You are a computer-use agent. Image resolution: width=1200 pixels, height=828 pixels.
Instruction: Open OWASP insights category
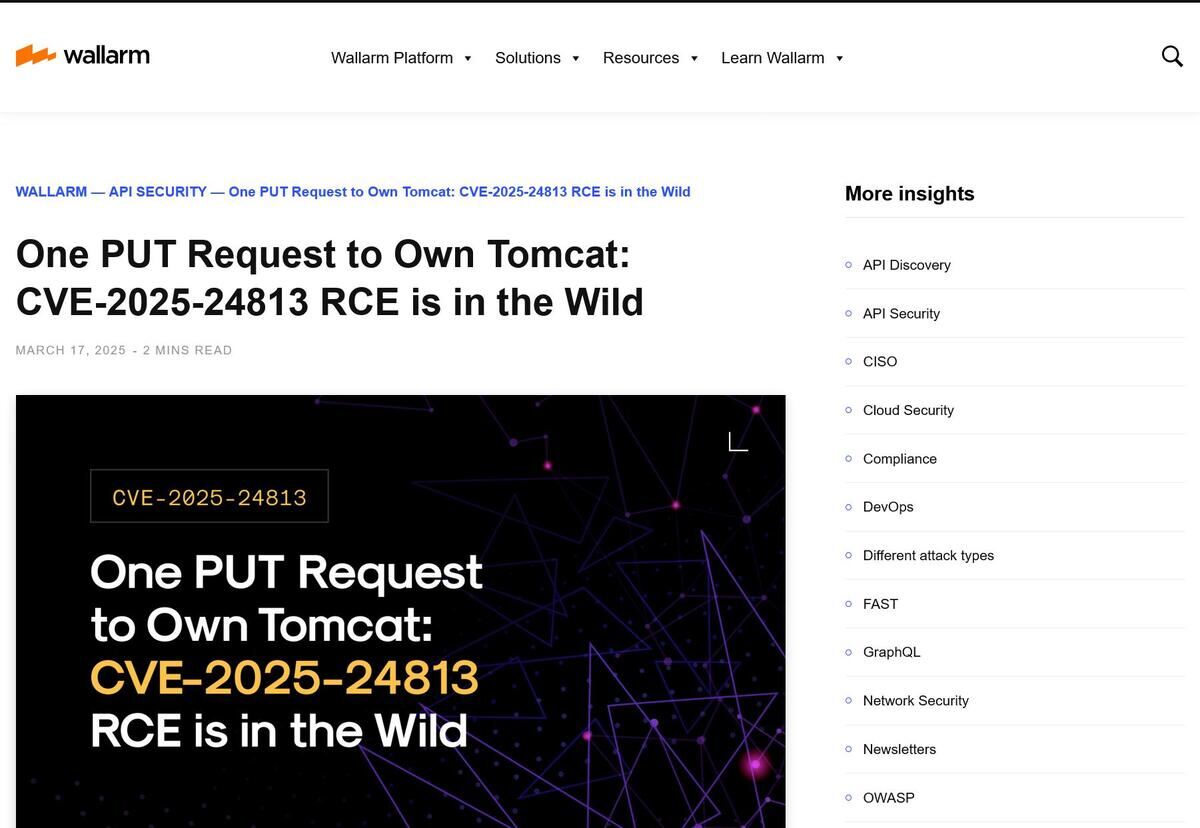tap(888, 798)
